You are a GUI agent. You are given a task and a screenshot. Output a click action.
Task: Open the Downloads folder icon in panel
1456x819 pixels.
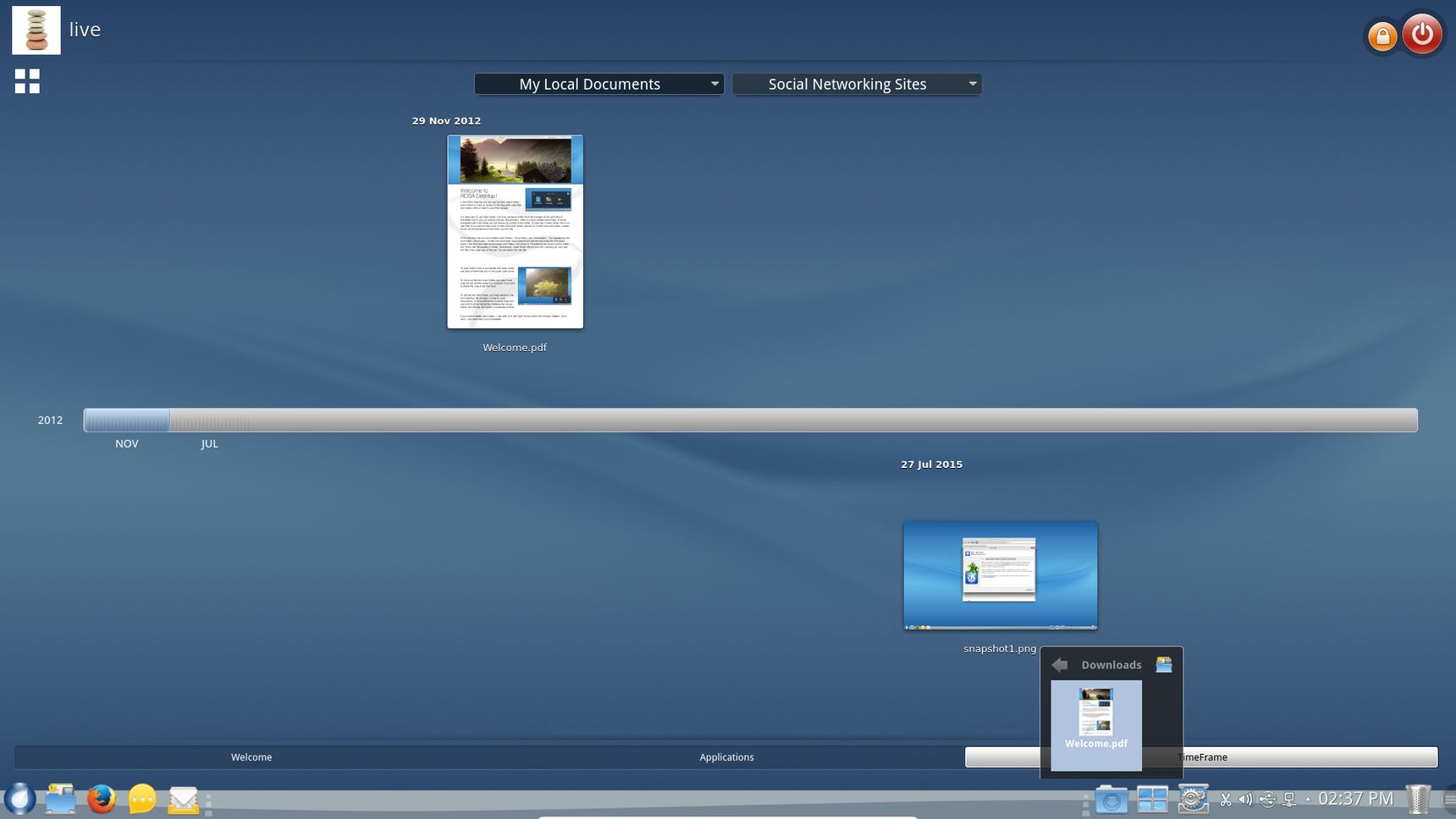click(1111, 800)
